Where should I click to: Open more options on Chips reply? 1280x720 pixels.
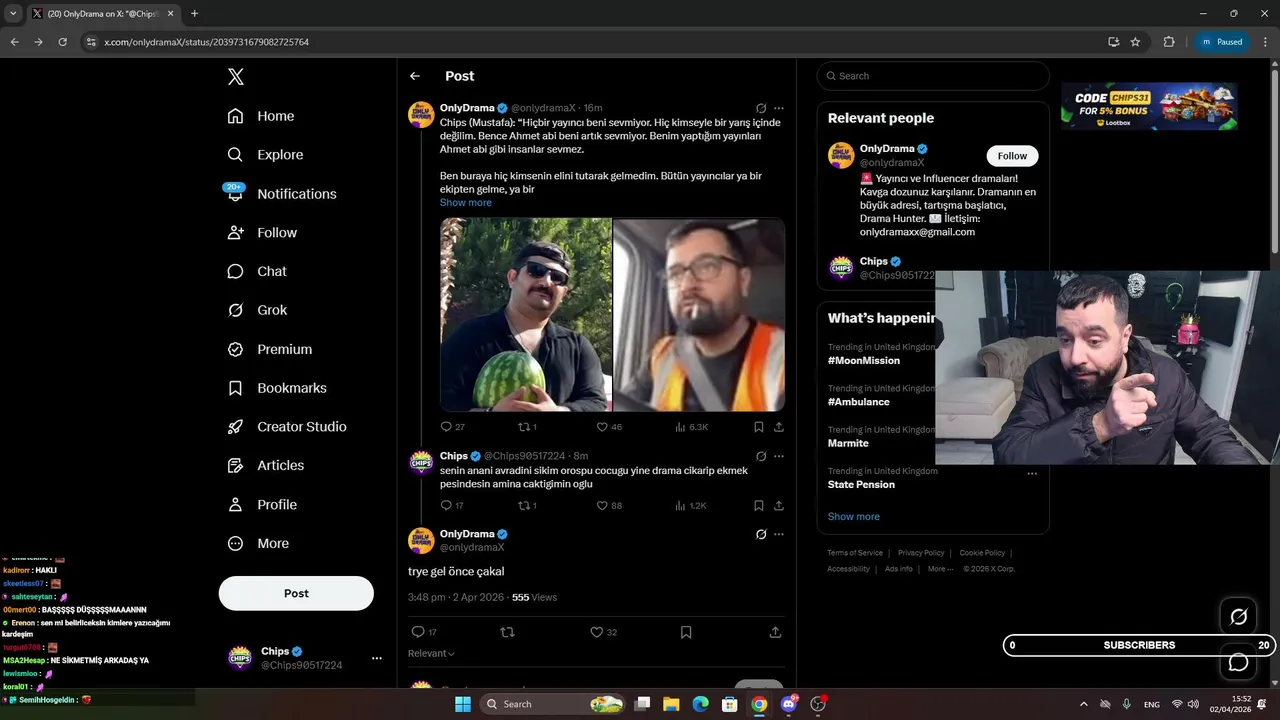[x=779, y=456]
